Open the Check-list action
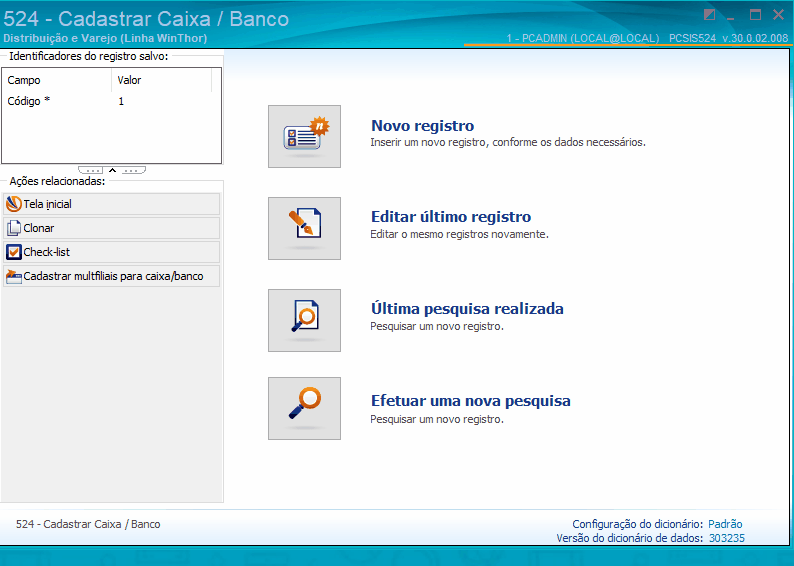Screen dimensions: 794x566 point(111,252)
